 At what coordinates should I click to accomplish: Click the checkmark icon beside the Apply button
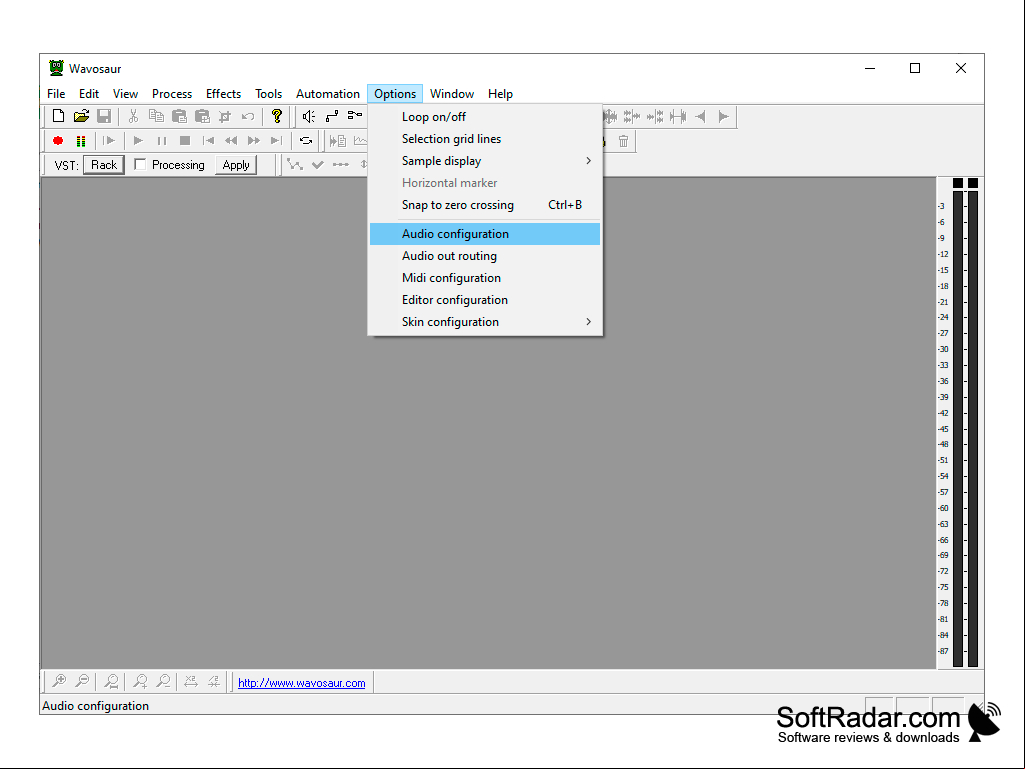pos(318,165)
